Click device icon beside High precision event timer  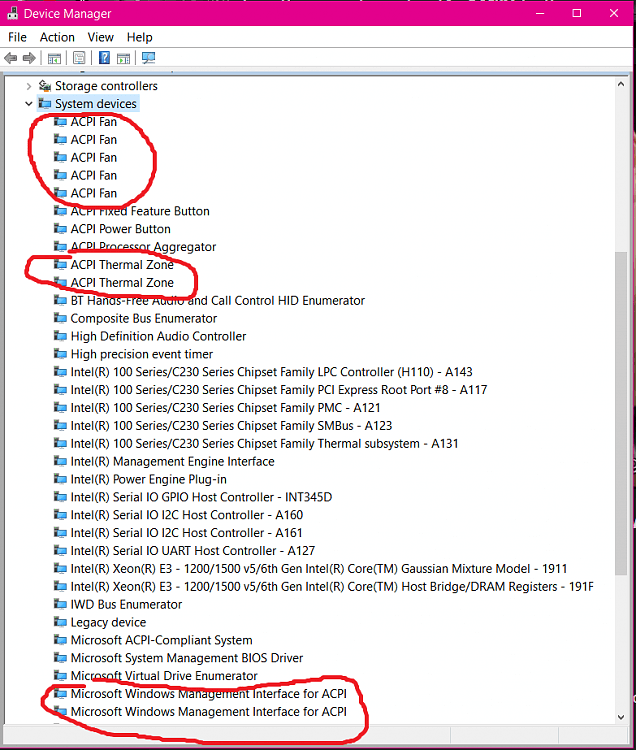coord(60,354)
